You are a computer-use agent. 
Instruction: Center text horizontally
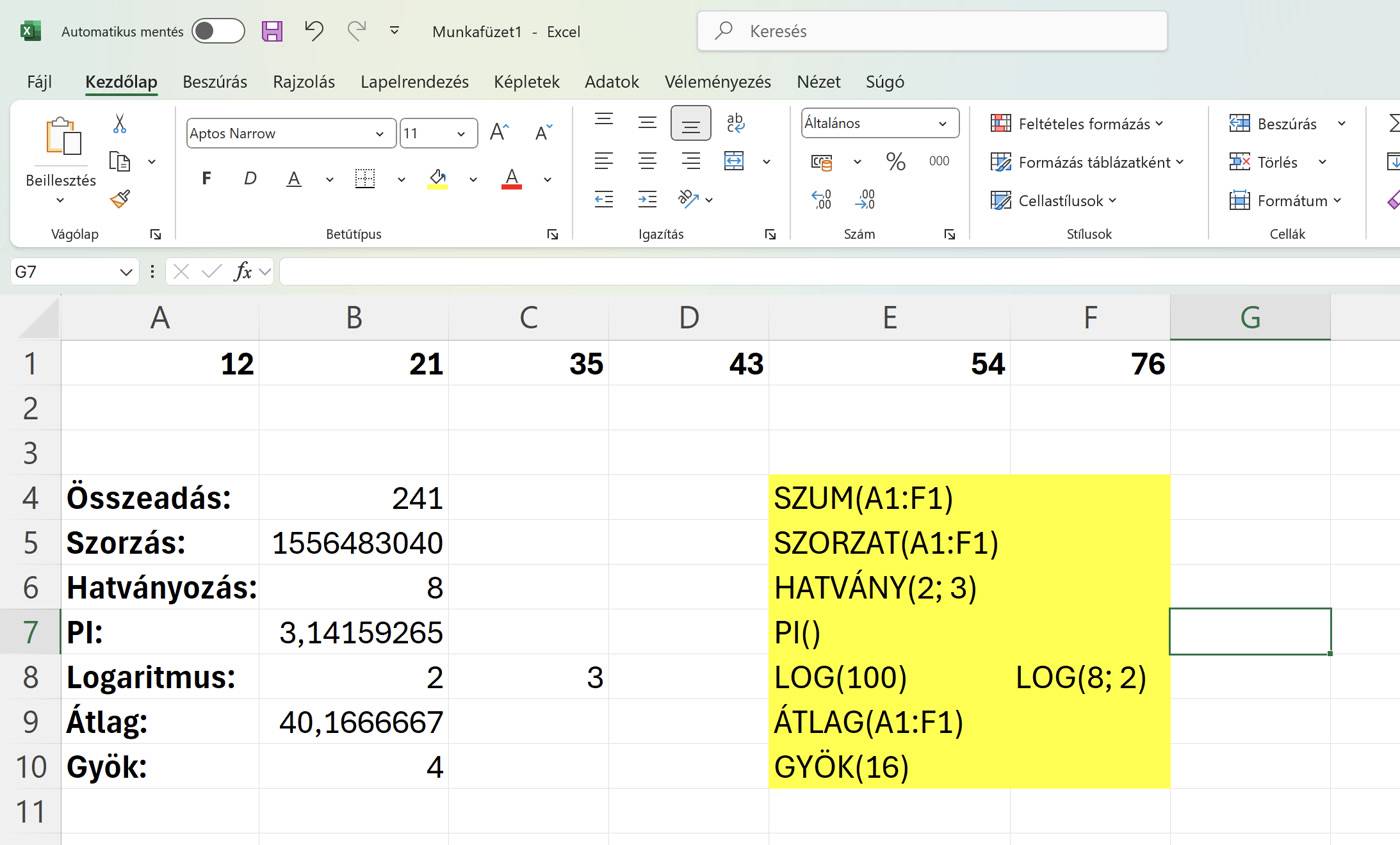tap(647, 161)
